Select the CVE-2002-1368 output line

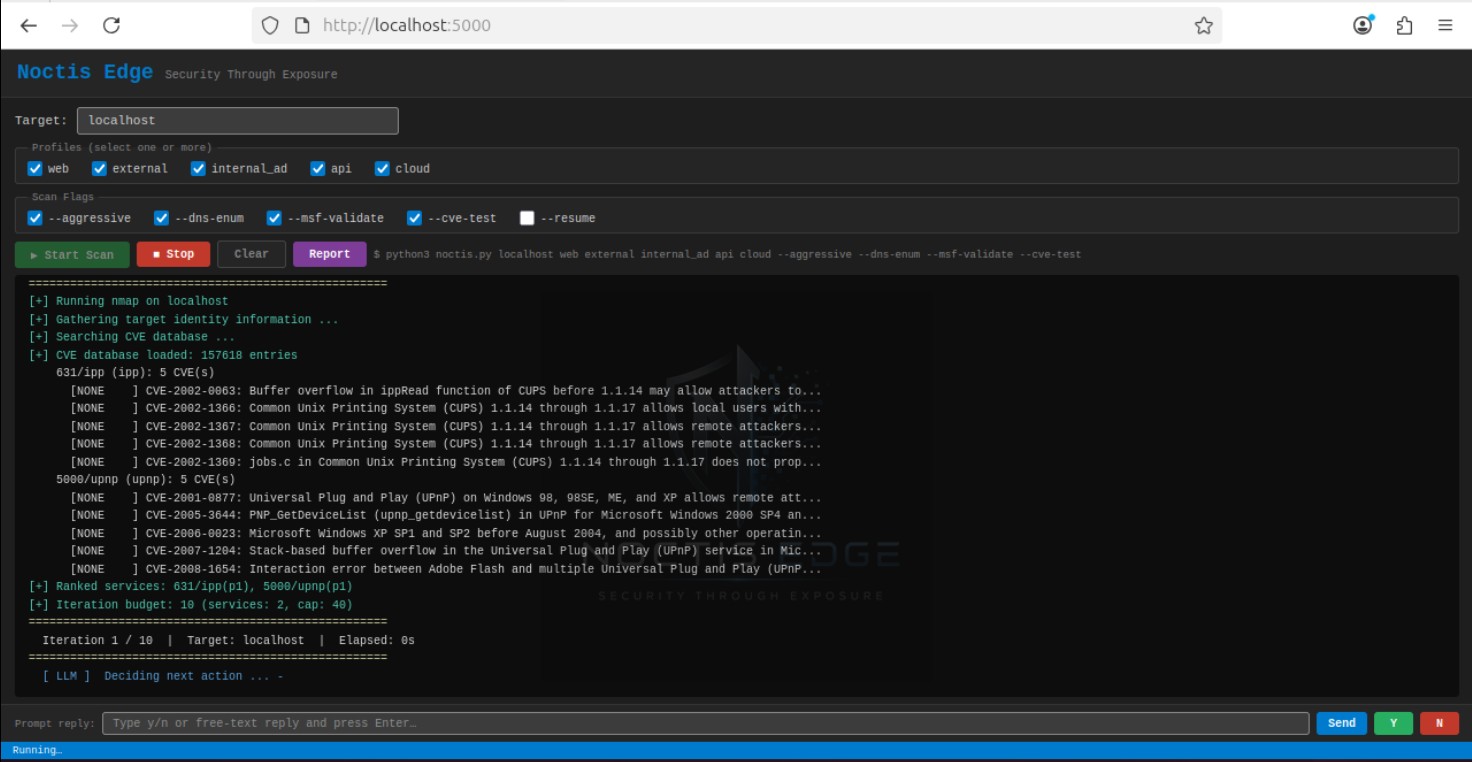pyautogui.click(x=446, y=444)
